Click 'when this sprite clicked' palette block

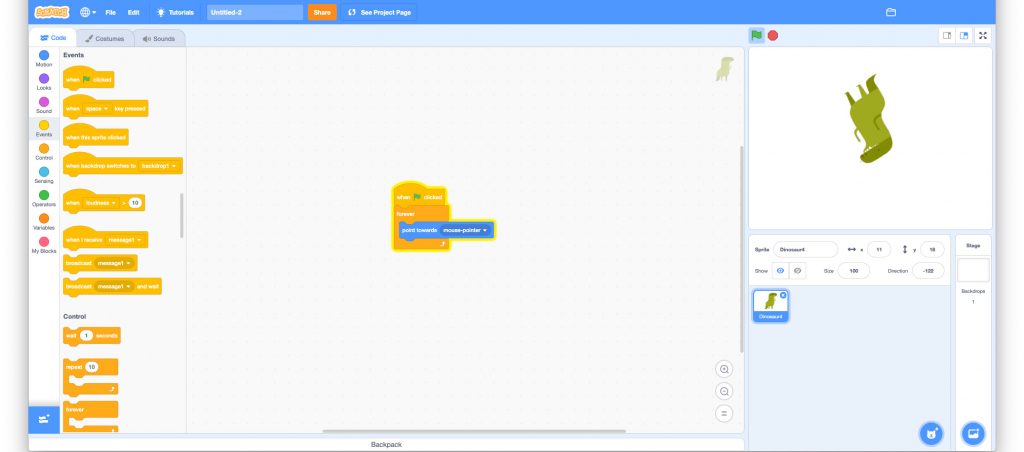[x=95, y=137]
